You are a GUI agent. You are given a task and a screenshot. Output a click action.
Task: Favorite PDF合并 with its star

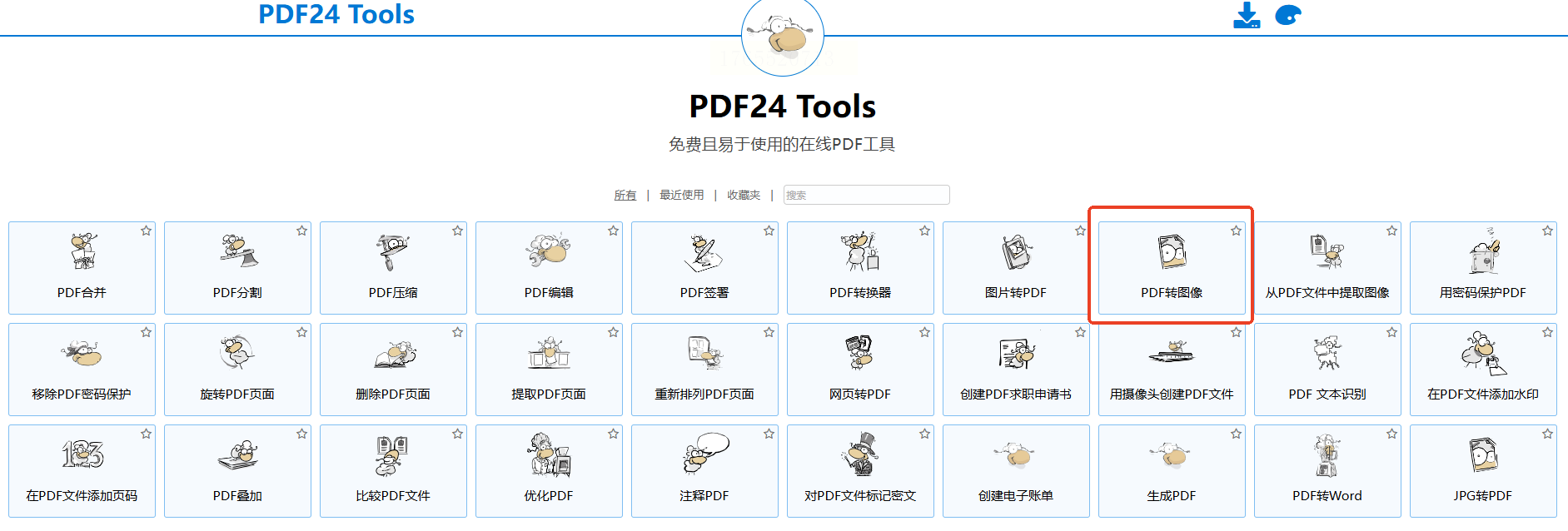pyautogui.click(x=146, y=231)
